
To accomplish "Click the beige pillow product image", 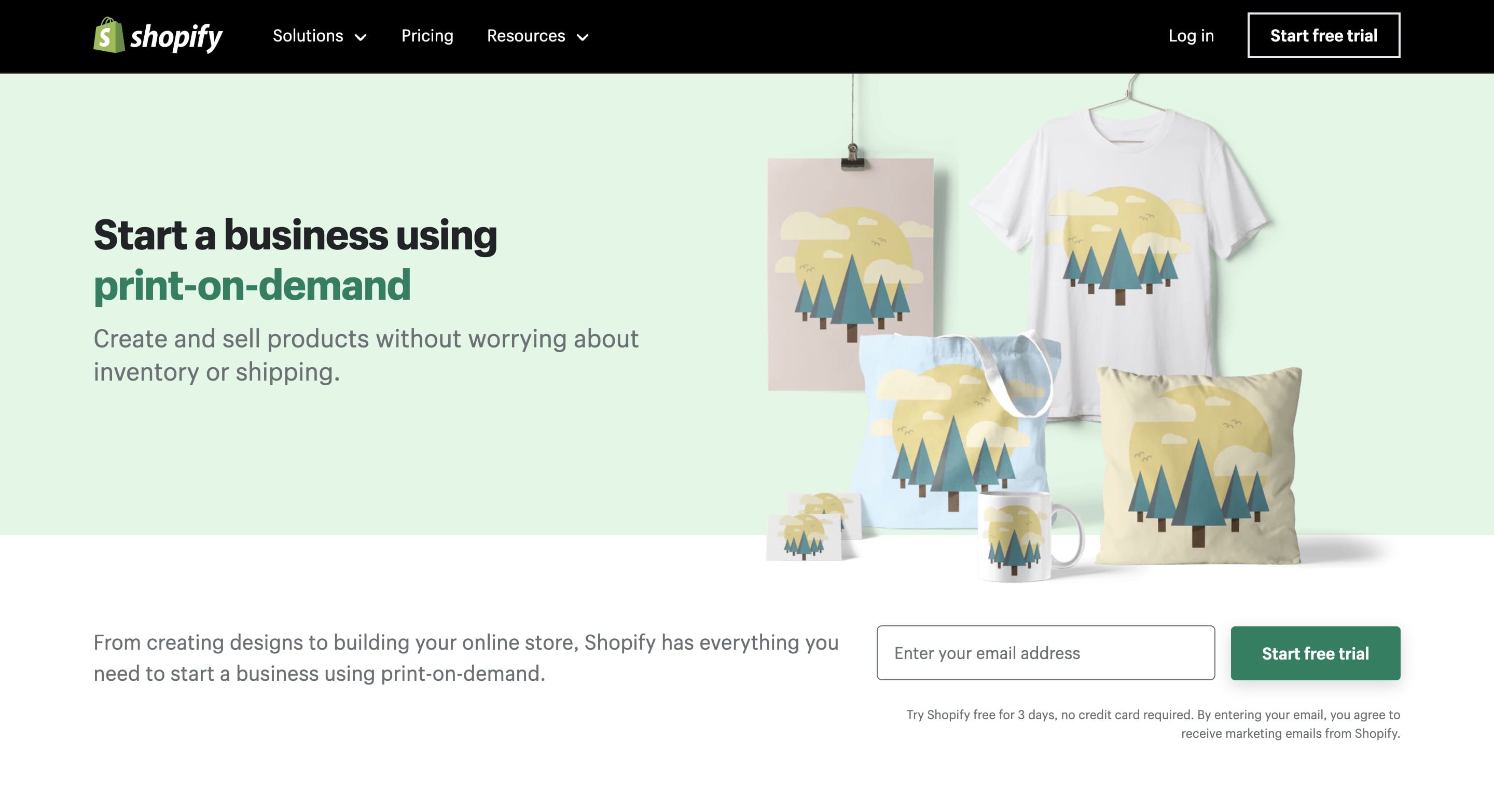I will click(1199, 467).
